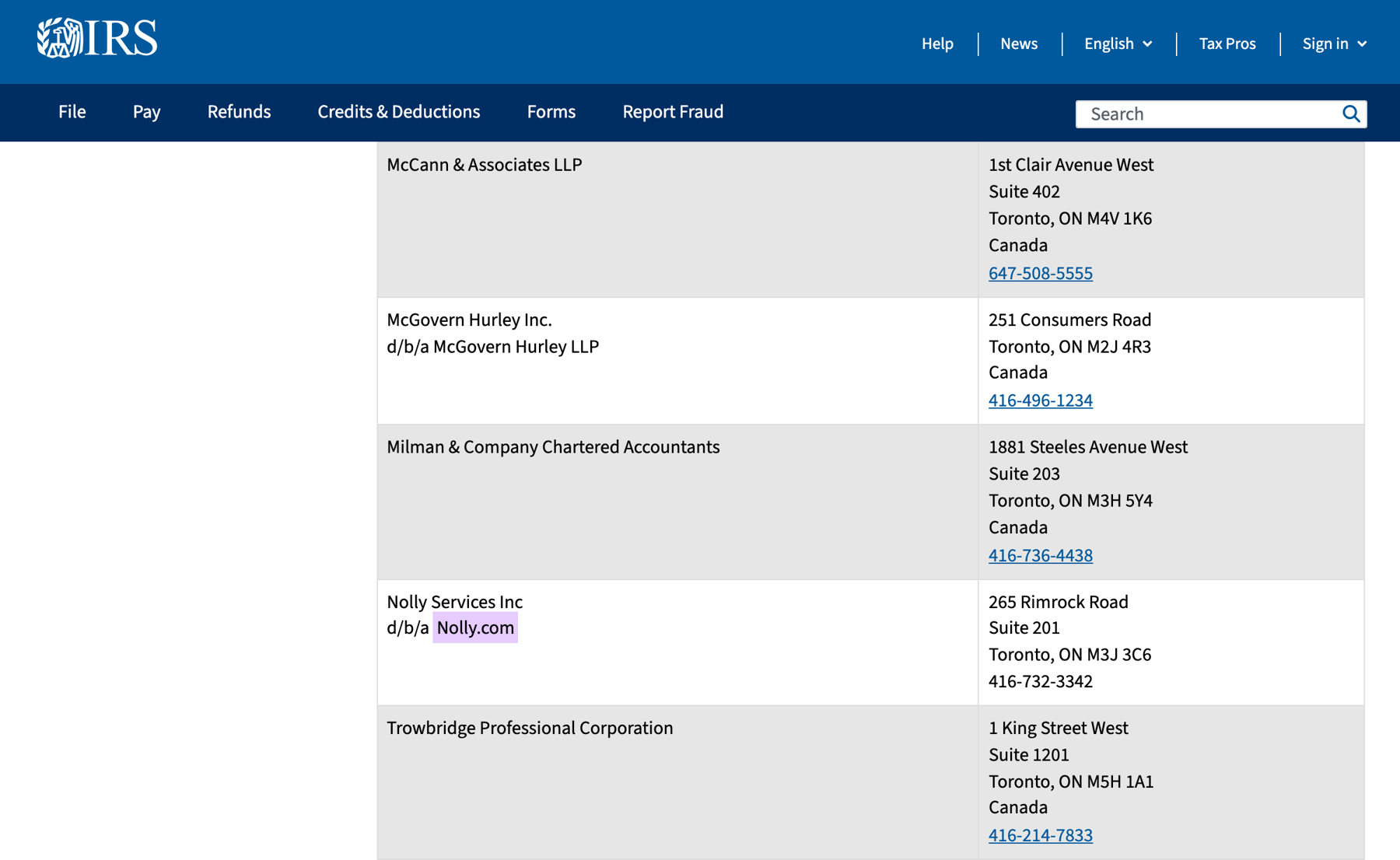Open the Report Fraud menu item
Image resolution: width=1400 pixels, height=860 pixels.
click(x=673, y=112)
